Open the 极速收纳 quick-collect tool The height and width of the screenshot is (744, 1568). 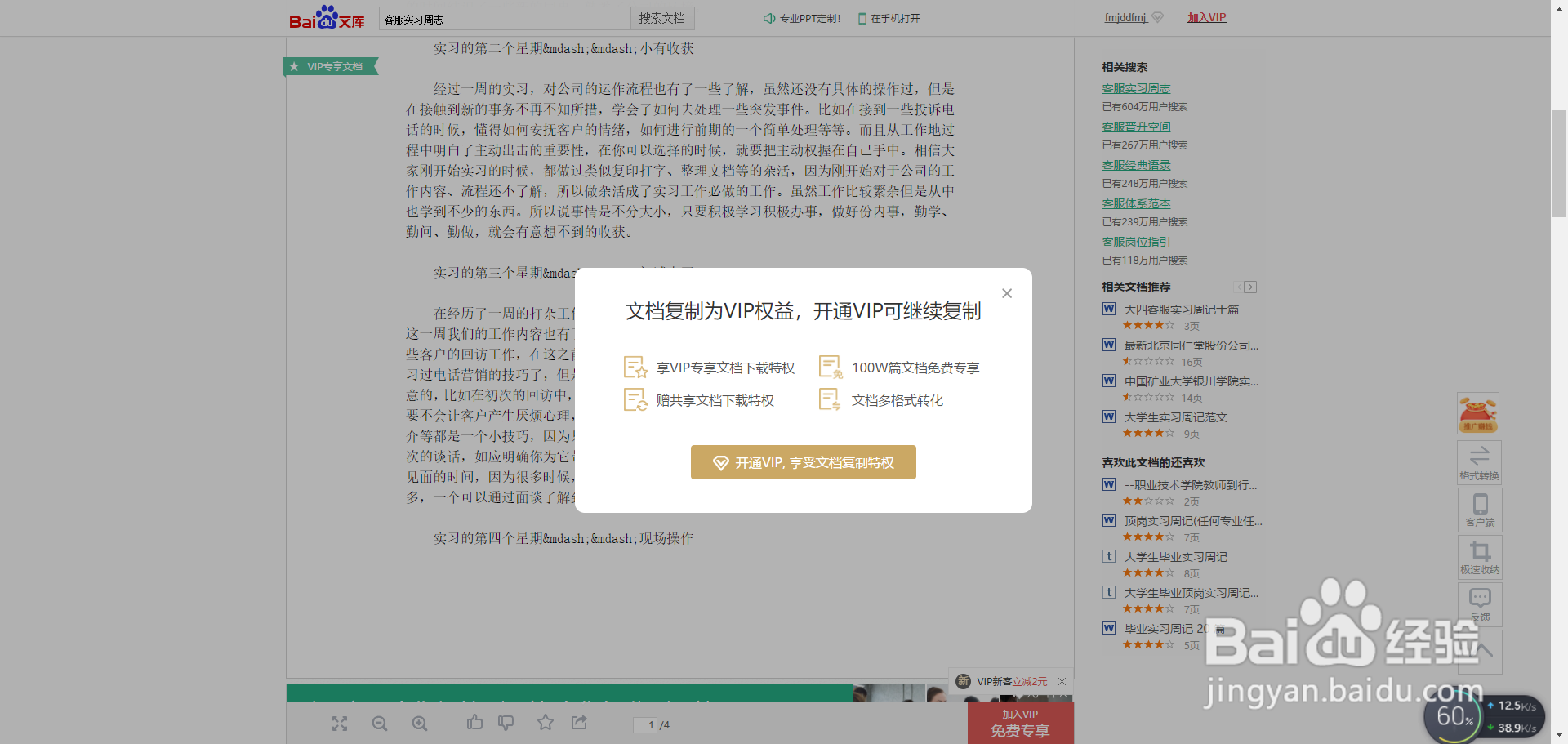[x=1479, y=557]
